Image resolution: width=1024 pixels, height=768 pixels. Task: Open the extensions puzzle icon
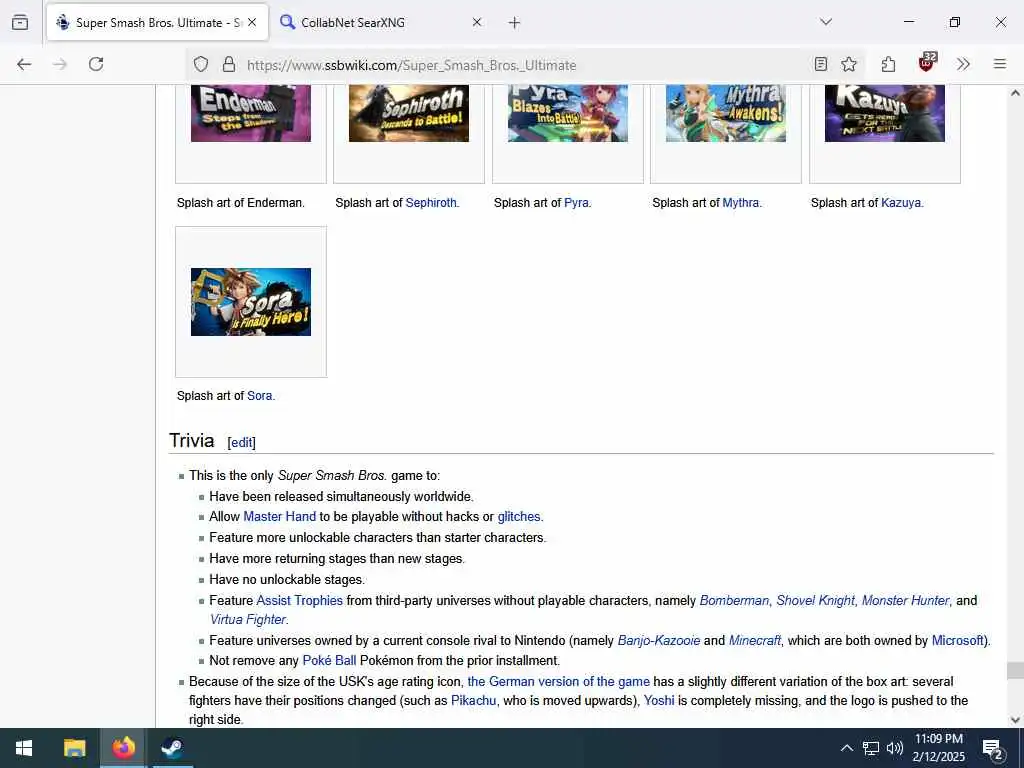tap(888, 64)
